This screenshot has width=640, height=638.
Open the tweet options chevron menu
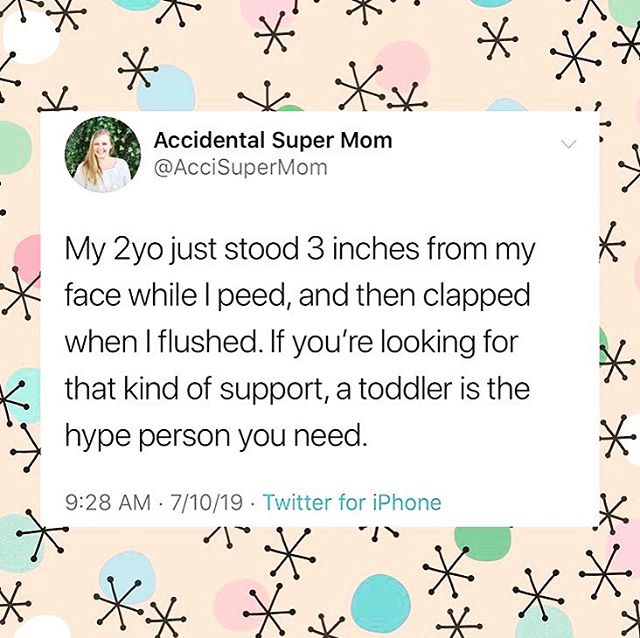point(569,145)
